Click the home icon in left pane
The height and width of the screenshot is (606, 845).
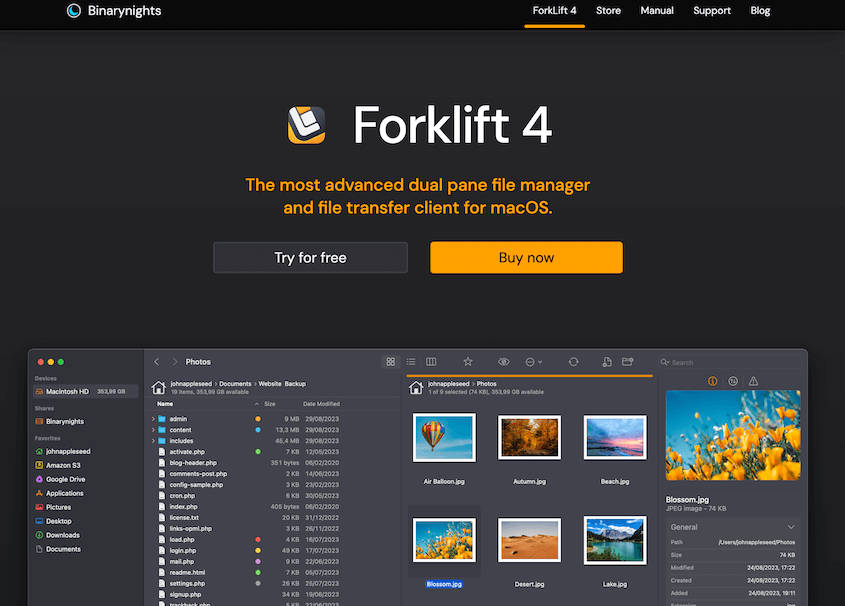pyautogui.click(x=158, y=387)
